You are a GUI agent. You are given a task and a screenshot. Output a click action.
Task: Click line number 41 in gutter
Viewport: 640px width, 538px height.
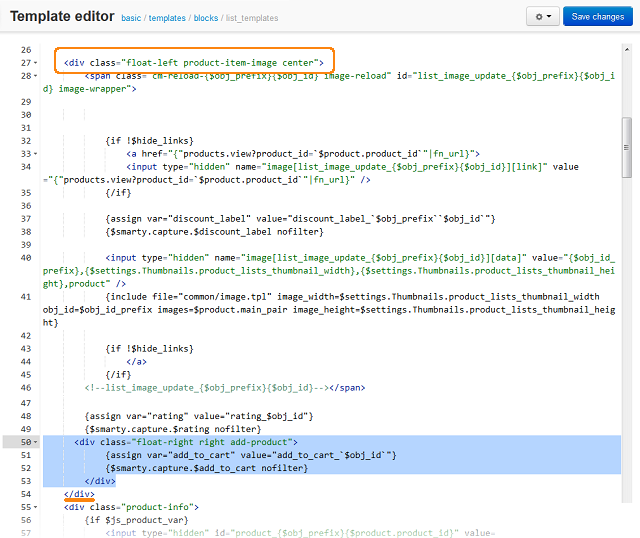pos(26,297)
